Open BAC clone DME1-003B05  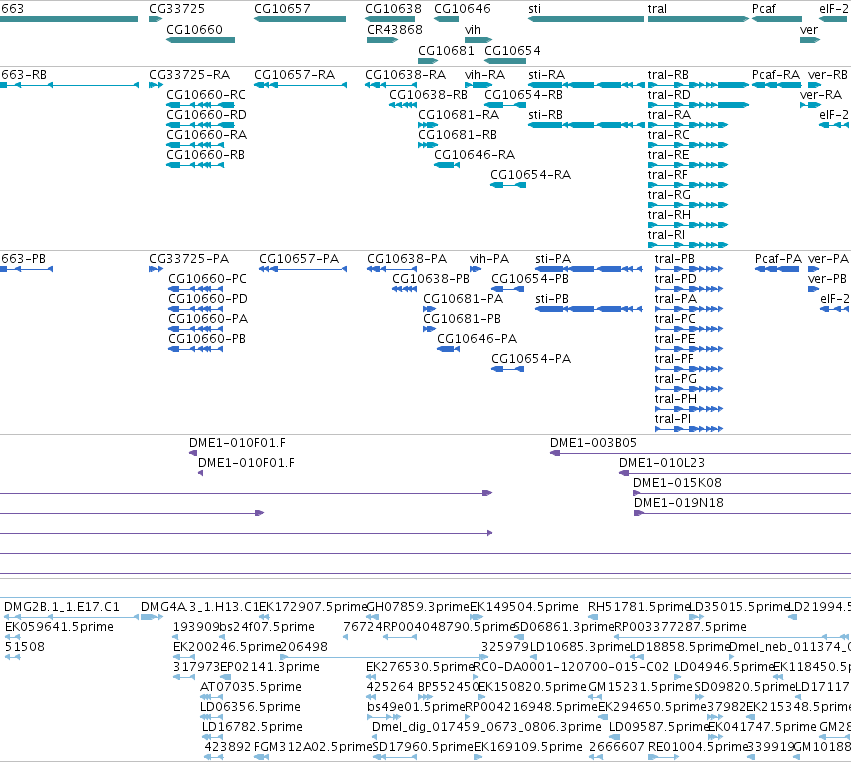click(x=593, y=442)
